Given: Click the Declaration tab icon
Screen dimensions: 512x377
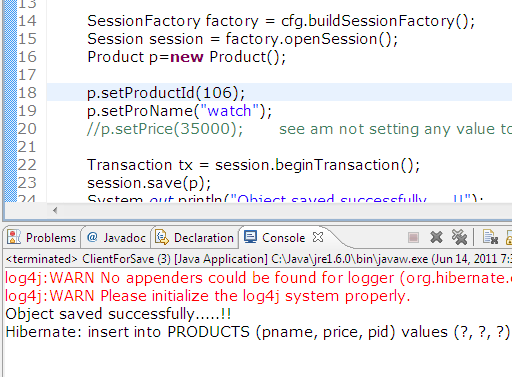Looking at the screenshot, I should [x=162, y=237].
